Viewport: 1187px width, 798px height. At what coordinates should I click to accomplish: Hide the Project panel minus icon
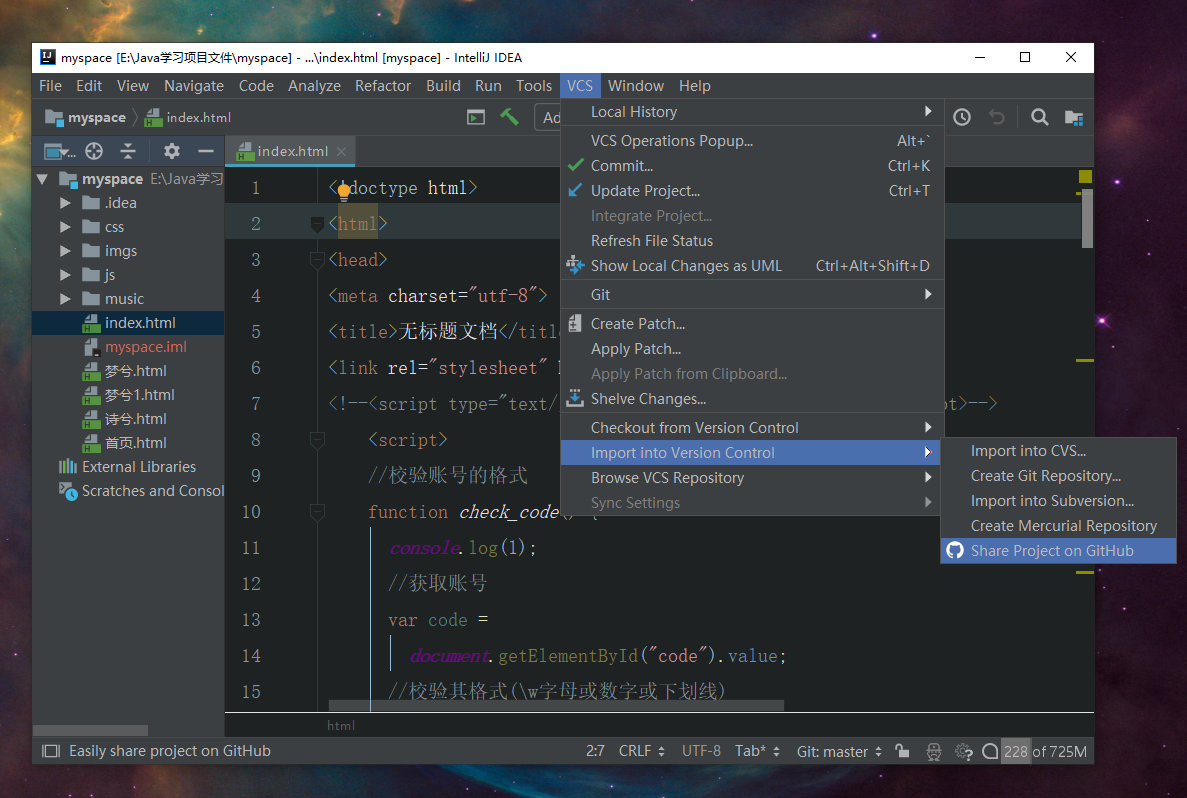pyautogui.click(x=205, y=151)
